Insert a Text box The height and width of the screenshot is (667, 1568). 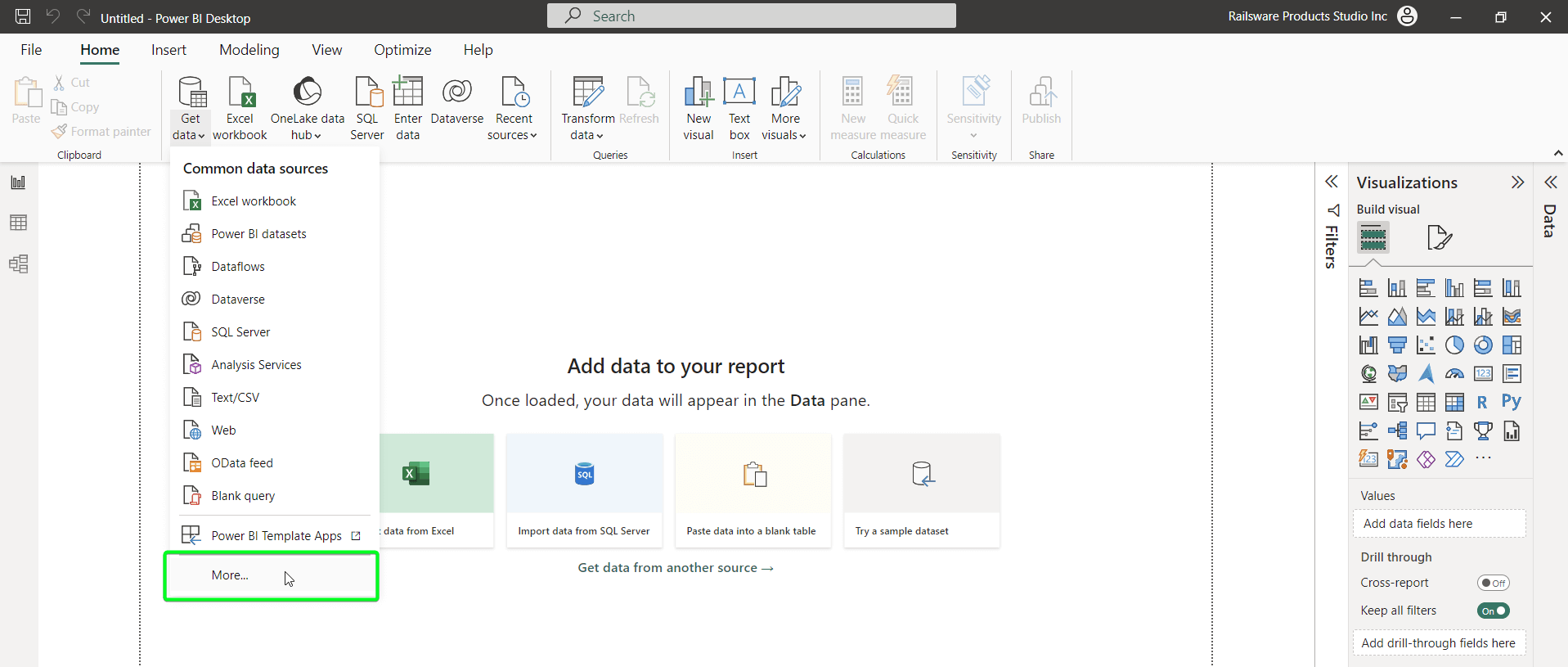[x=739, y=108]
